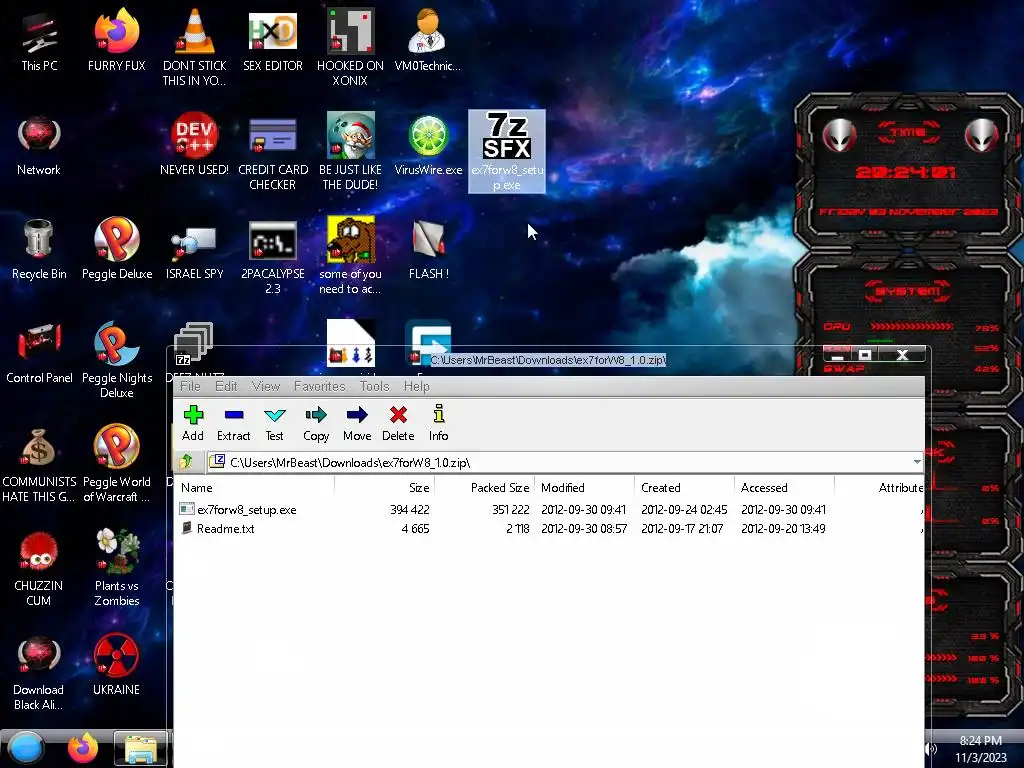Viewport: 1024px width, 768px height.
Task: Select Peggle World of Warcraft icon
Action: click(116, 464)
